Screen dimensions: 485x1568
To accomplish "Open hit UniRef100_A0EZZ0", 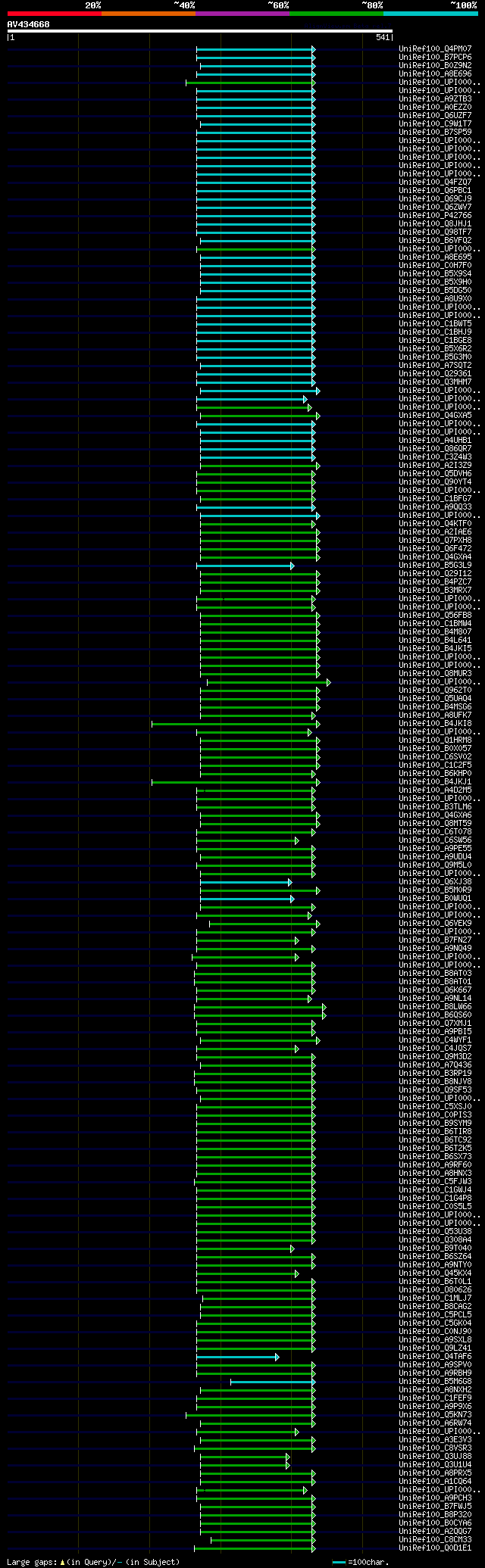I will click(435, 107).
